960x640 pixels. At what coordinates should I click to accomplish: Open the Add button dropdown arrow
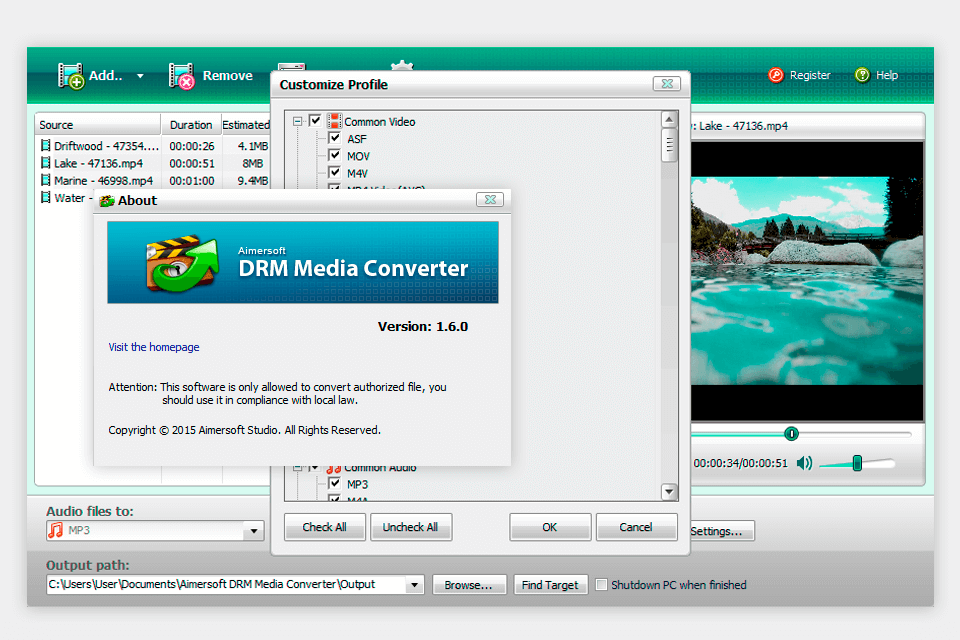tap(140, 76)
